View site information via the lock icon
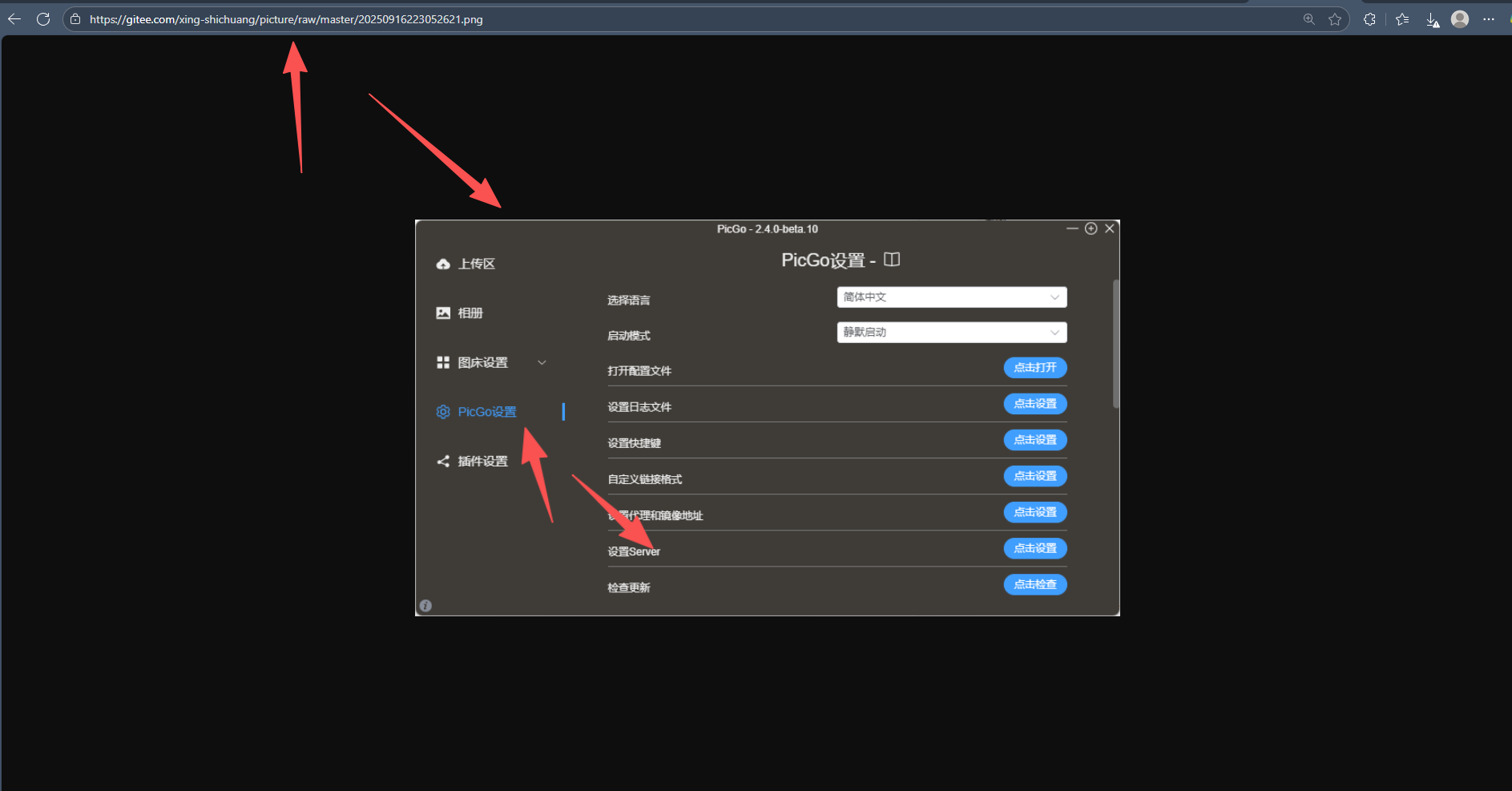The width and height of the screenshot is (1512, 791). [x=75, y=19]
